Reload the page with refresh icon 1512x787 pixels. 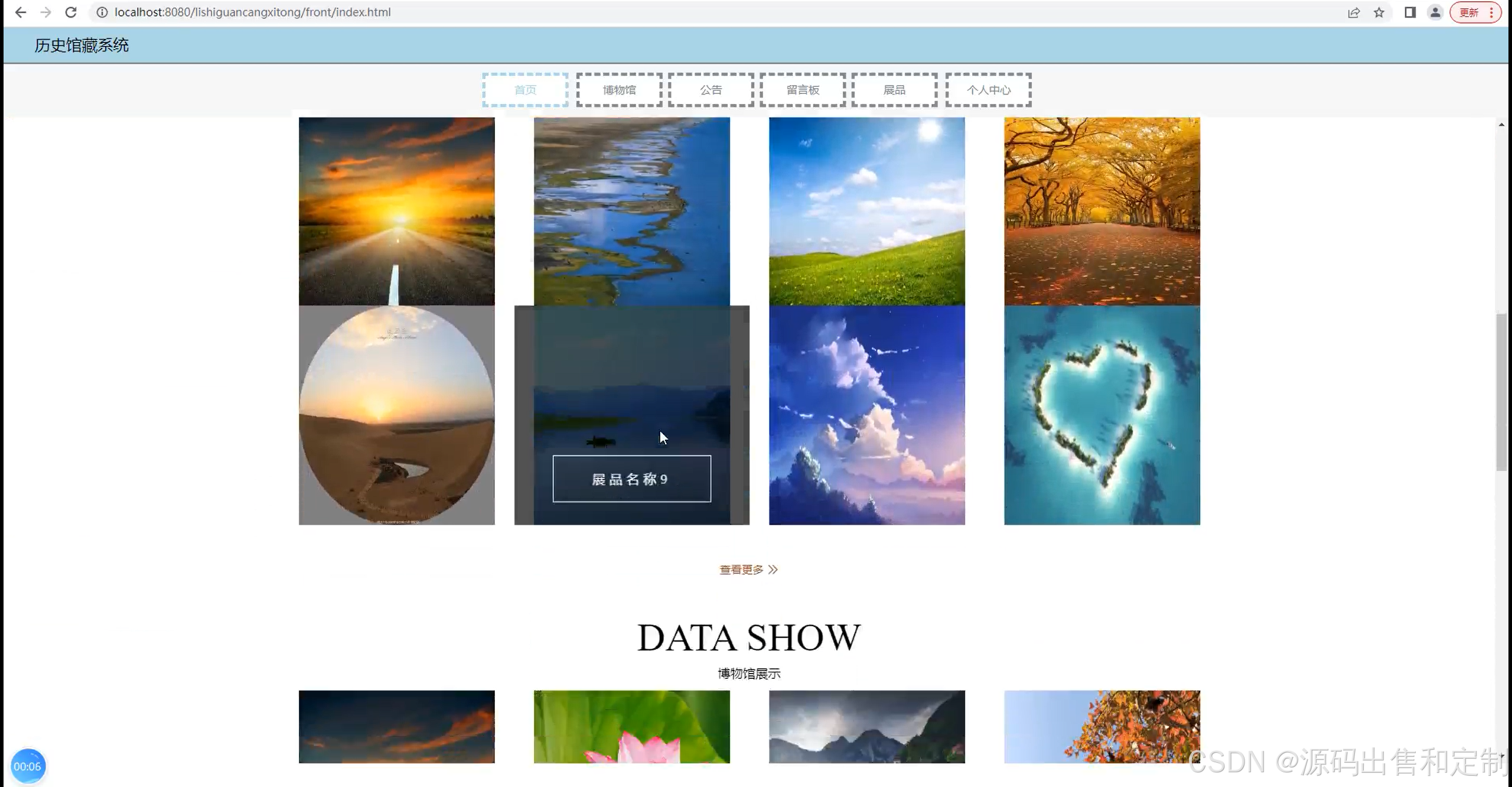coord(71,12)
